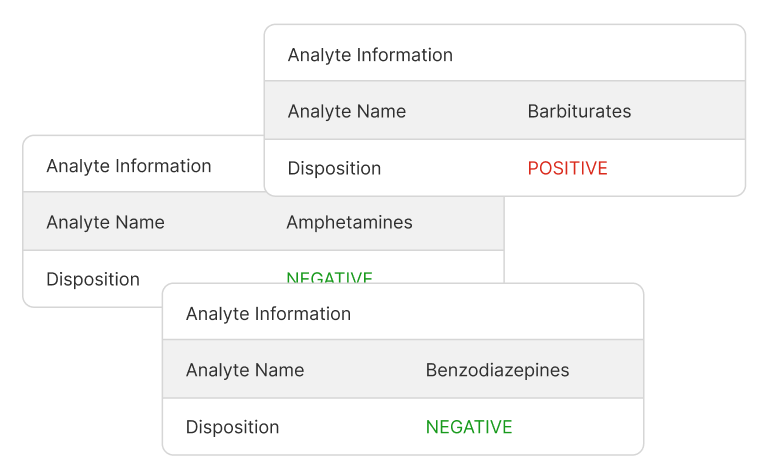The image size is (769, 469).
Task: Click the Benzodiazepines card's Analyte Information header
Action: point(268,314)
